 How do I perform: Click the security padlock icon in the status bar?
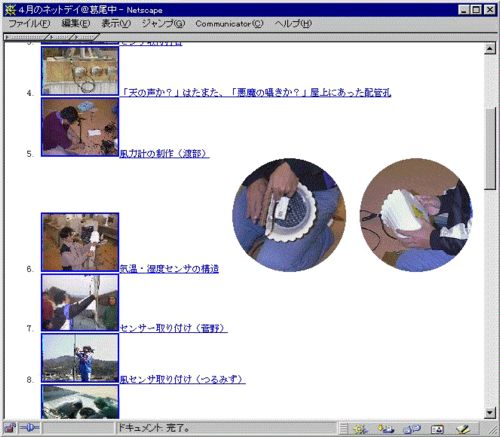tap(9, 428)
